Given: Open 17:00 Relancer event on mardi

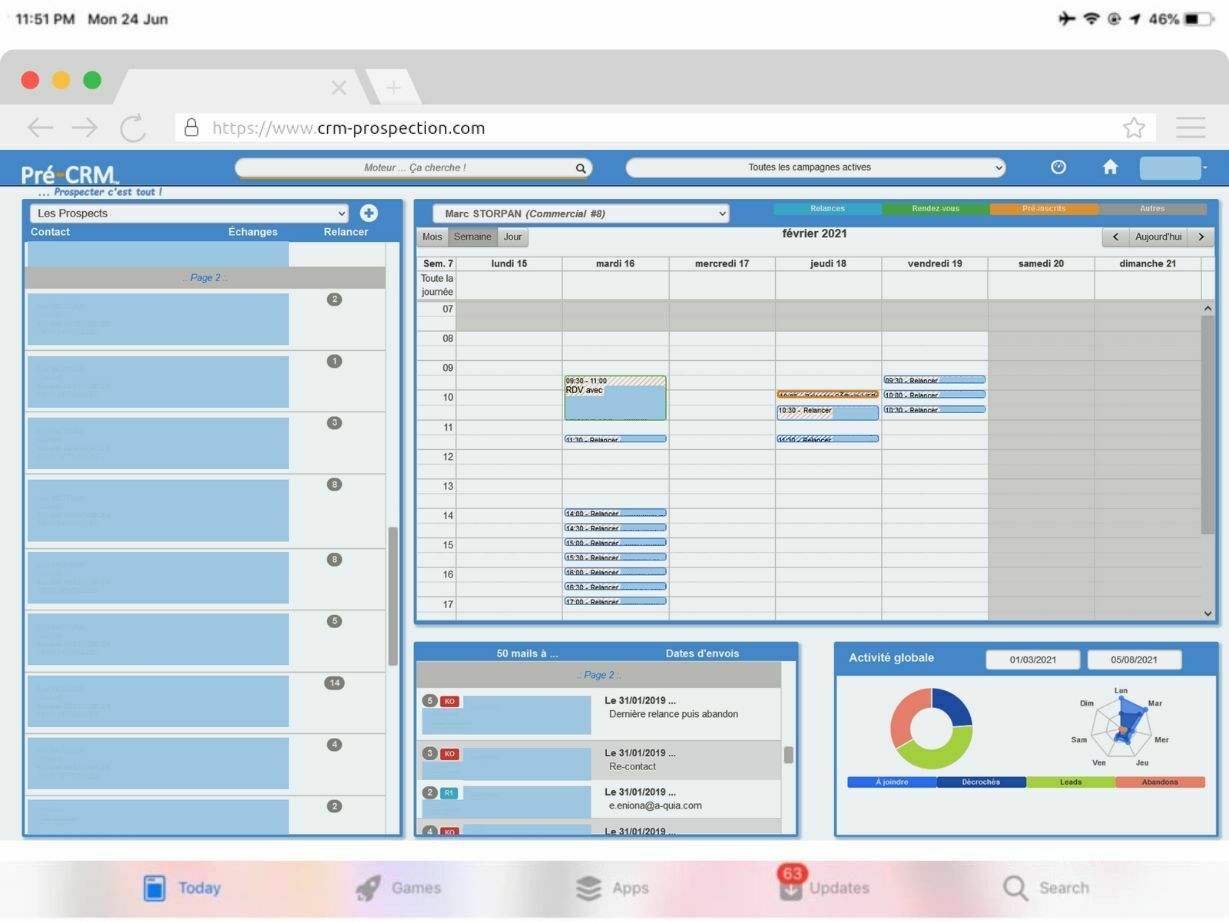Looking at the screenshot, I should coord(615,602).
